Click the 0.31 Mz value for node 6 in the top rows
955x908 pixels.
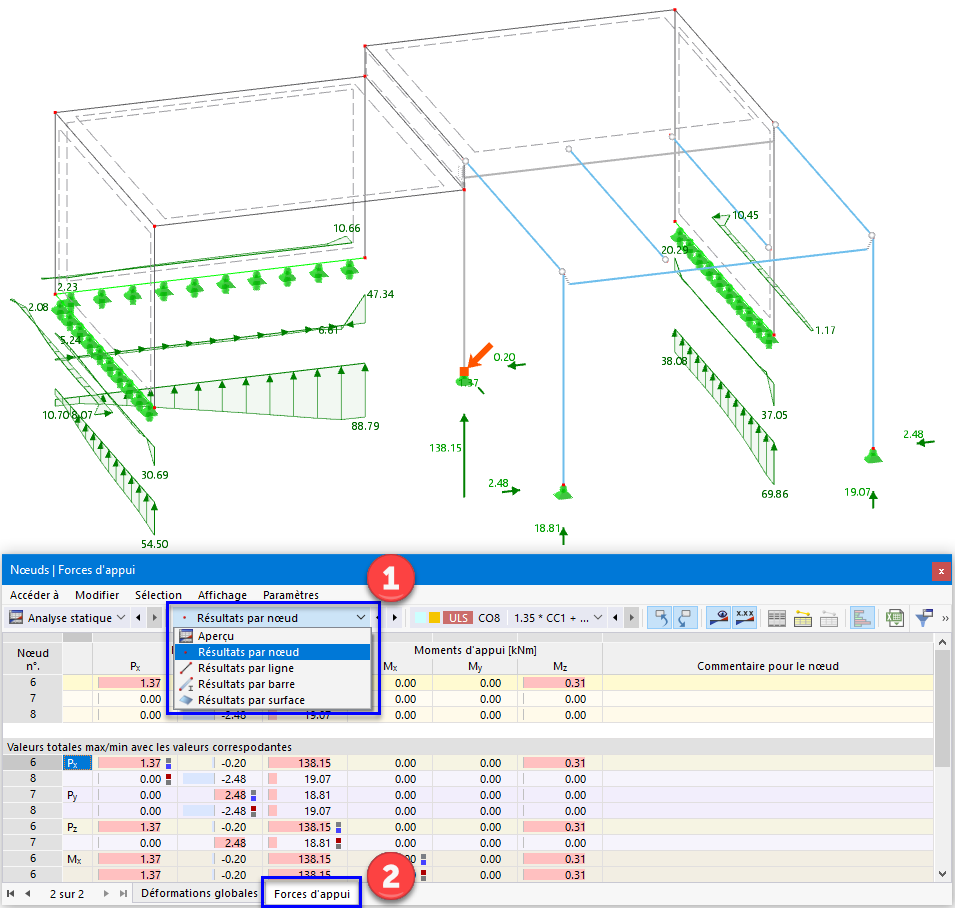[560, 683]
